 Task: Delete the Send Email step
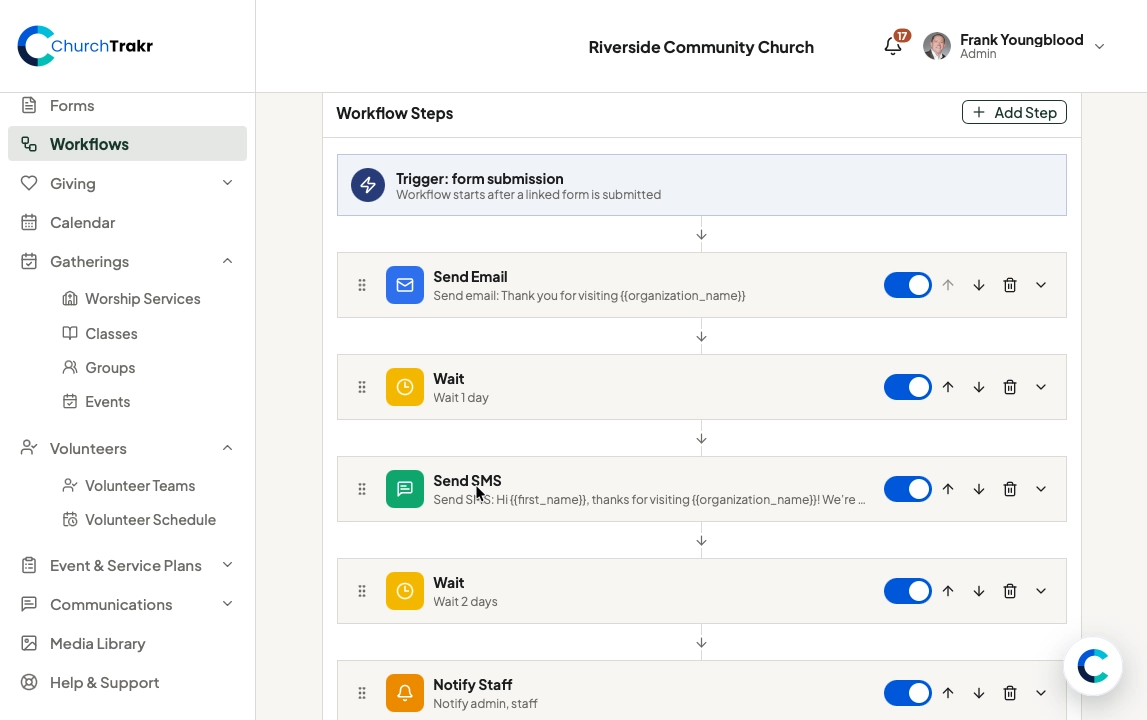click(x=1009, y=285)
